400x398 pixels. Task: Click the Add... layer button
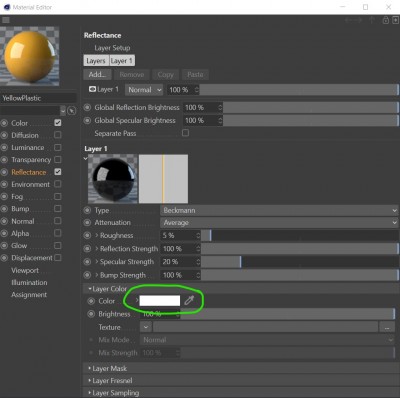[97, 74]
